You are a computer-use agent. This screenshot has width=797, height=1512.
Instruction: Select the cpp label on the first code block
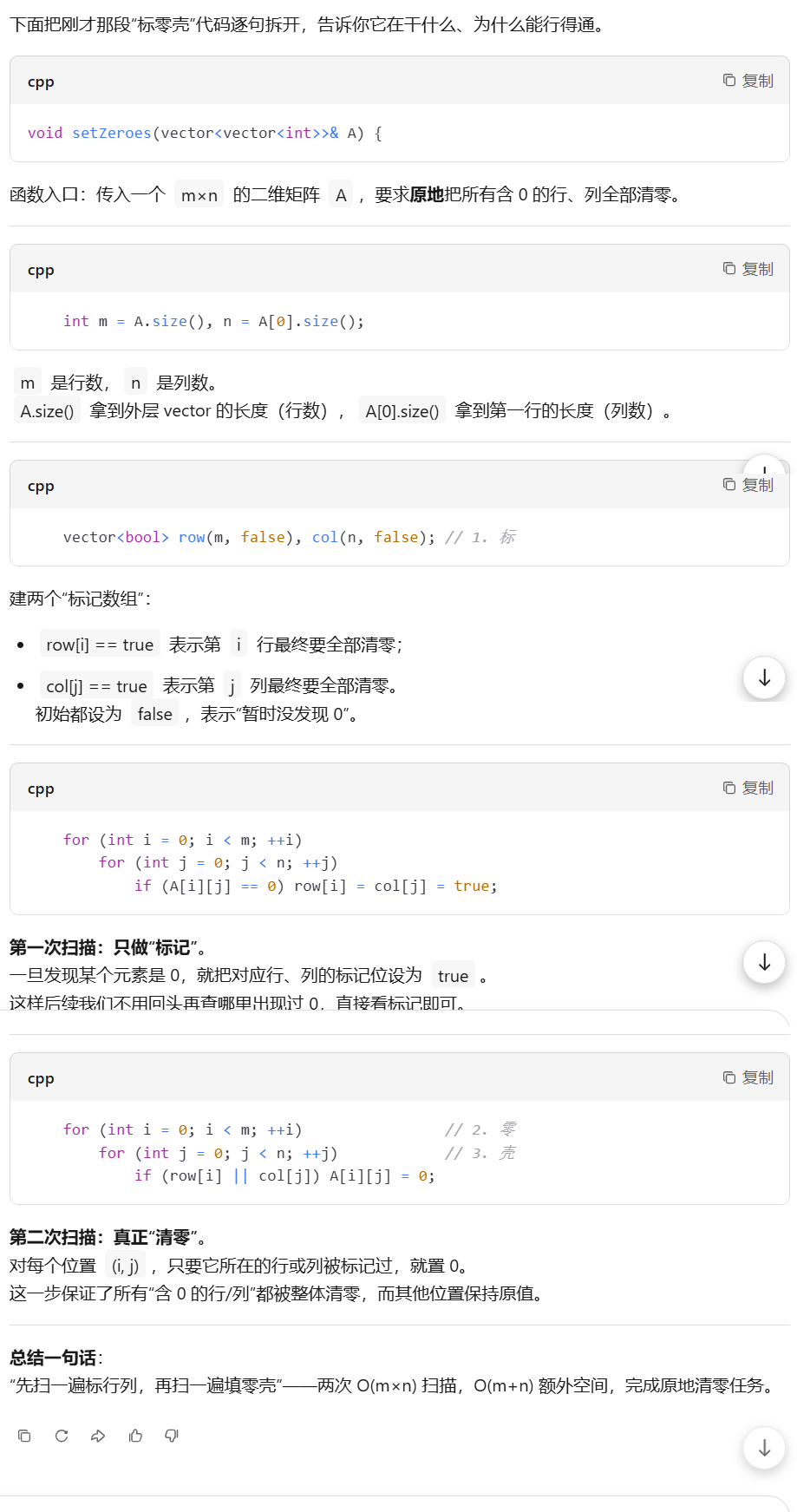[x=40, y=82]
